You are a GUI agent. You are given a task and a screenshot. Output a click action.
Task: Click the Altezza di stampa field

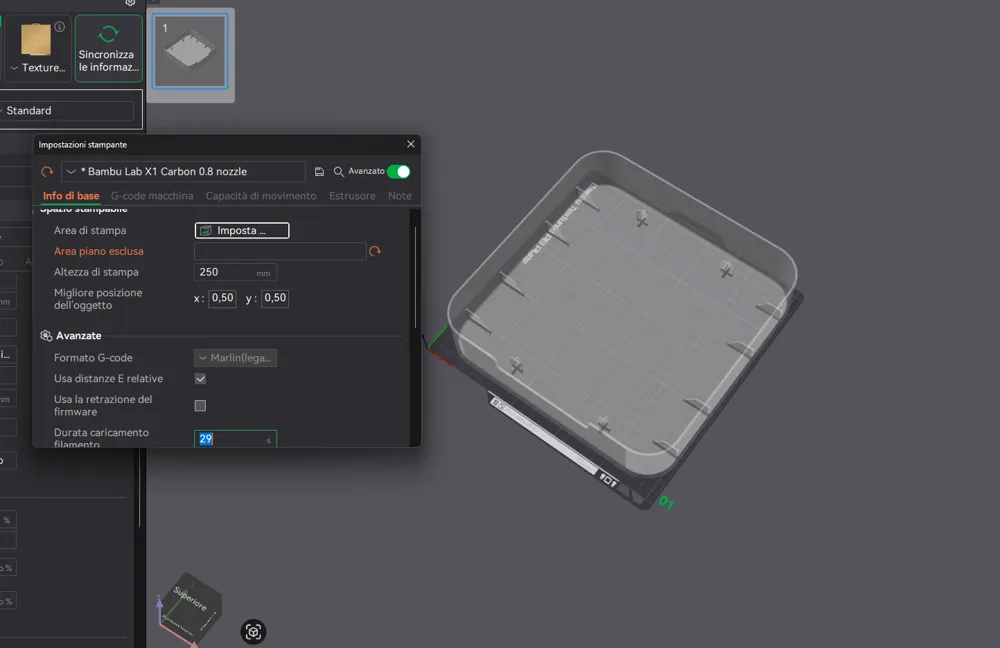pos(235,272)
